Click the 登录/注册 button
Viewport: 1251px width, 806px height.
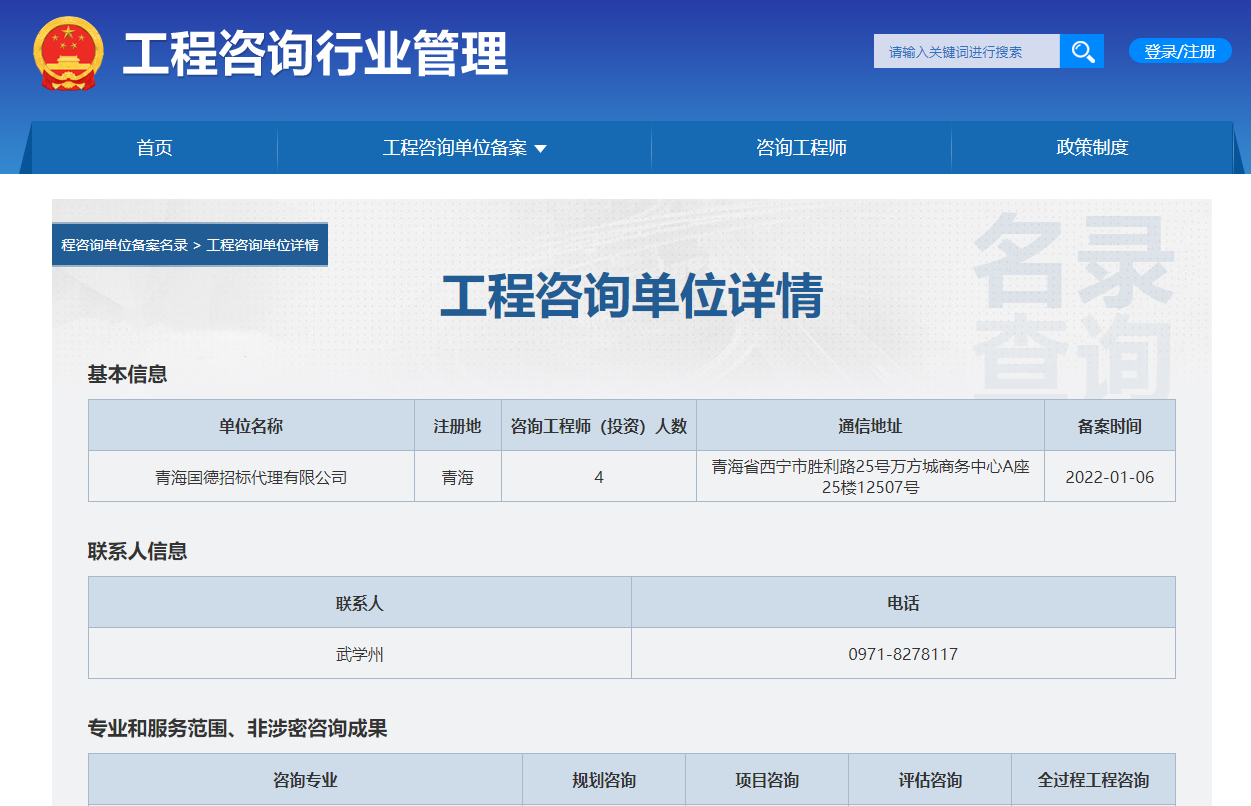tap(1180, 51)
